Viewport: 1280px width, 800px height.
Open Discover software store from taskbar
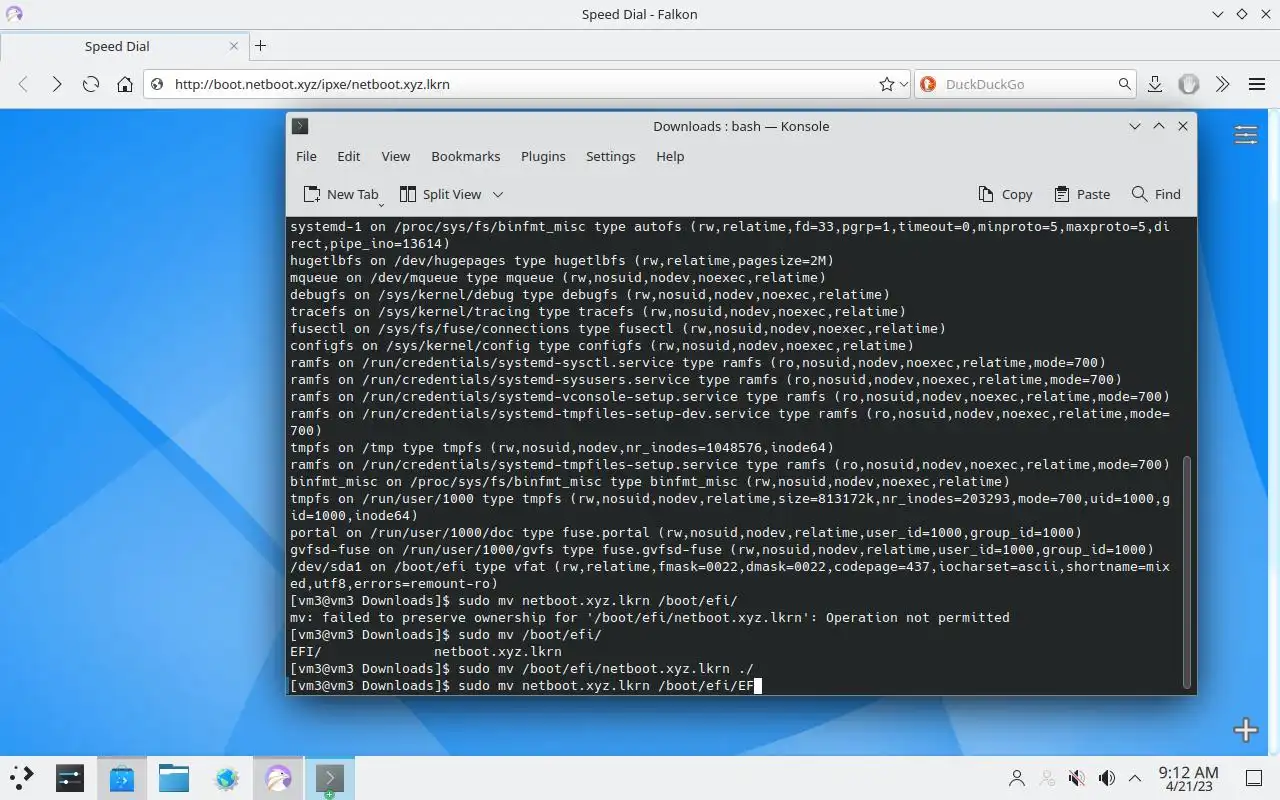click(122, 778)
